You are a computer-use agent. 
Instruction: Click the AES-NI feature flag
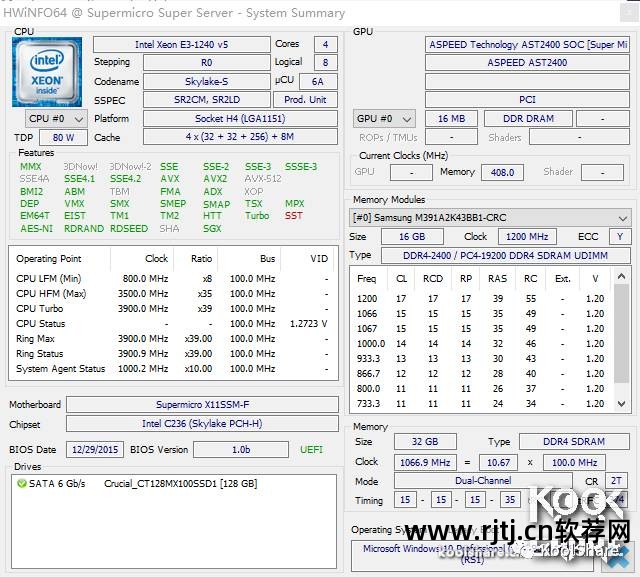click(x=37, y=229)
